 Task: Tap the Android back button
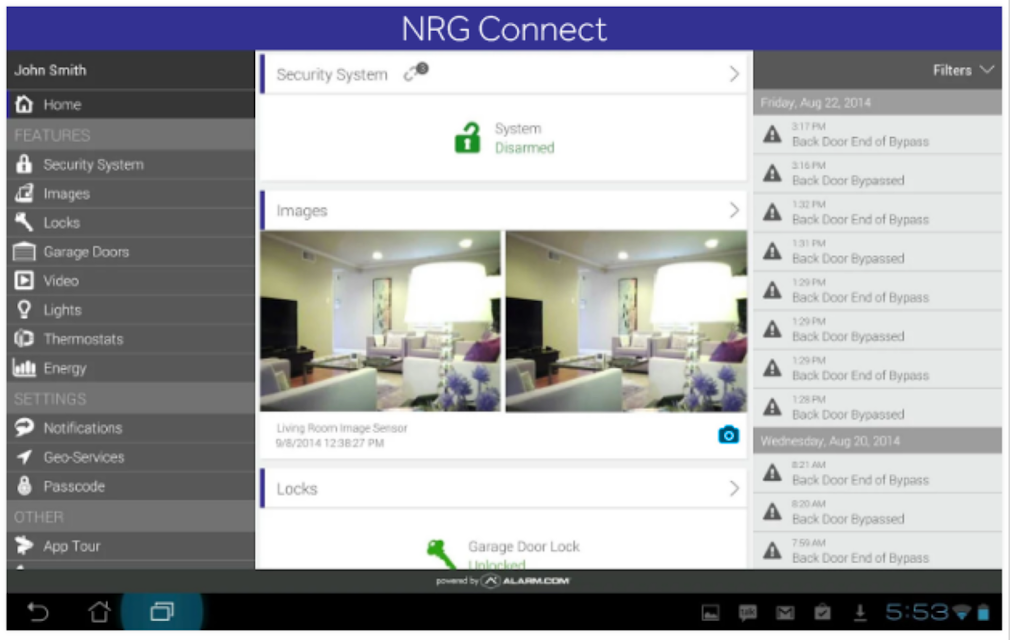click(38, 611)
